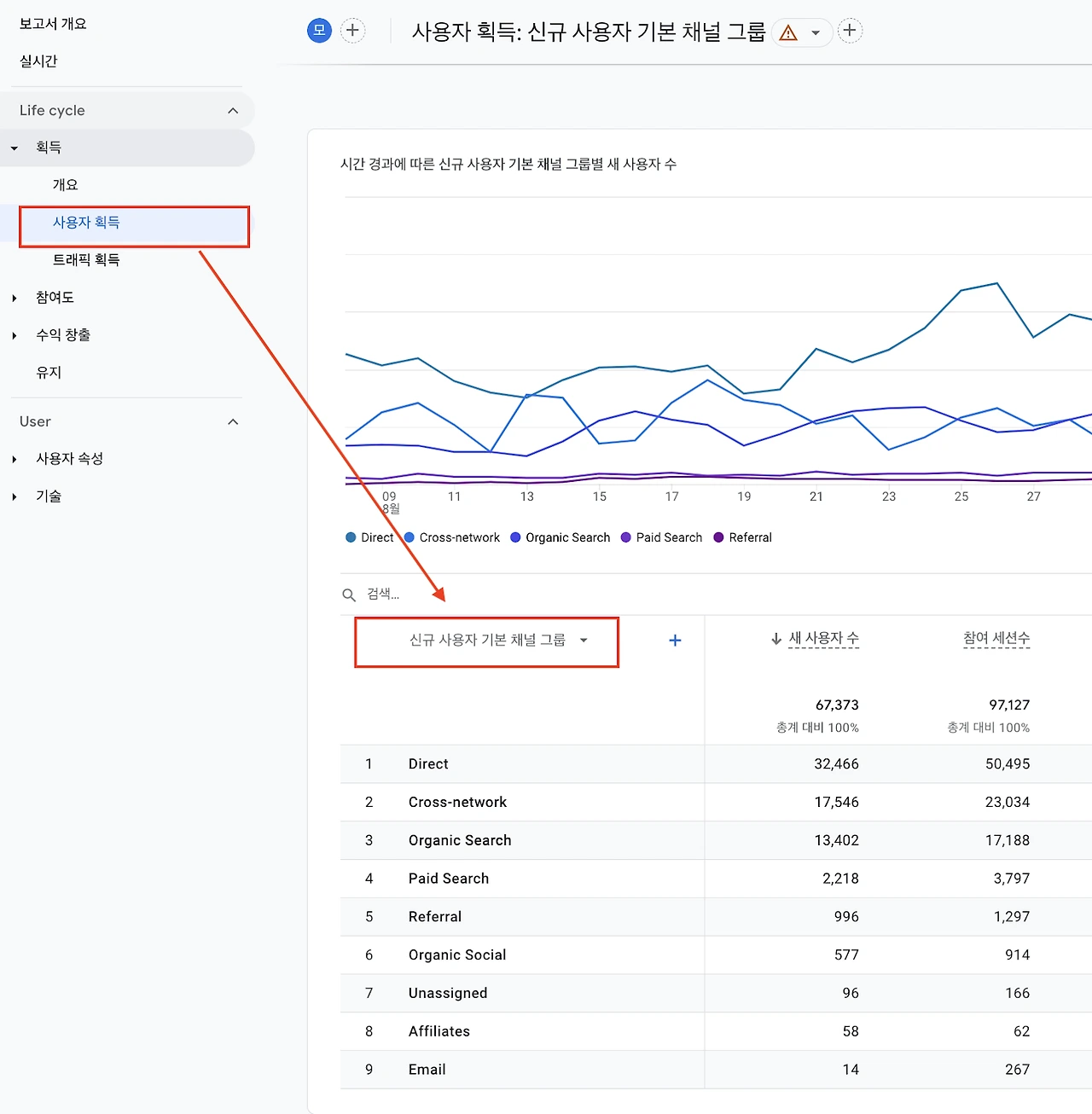Click the Paid Search row label
The height and width of the screenshot is (1114, 1092).
(449, 879)
